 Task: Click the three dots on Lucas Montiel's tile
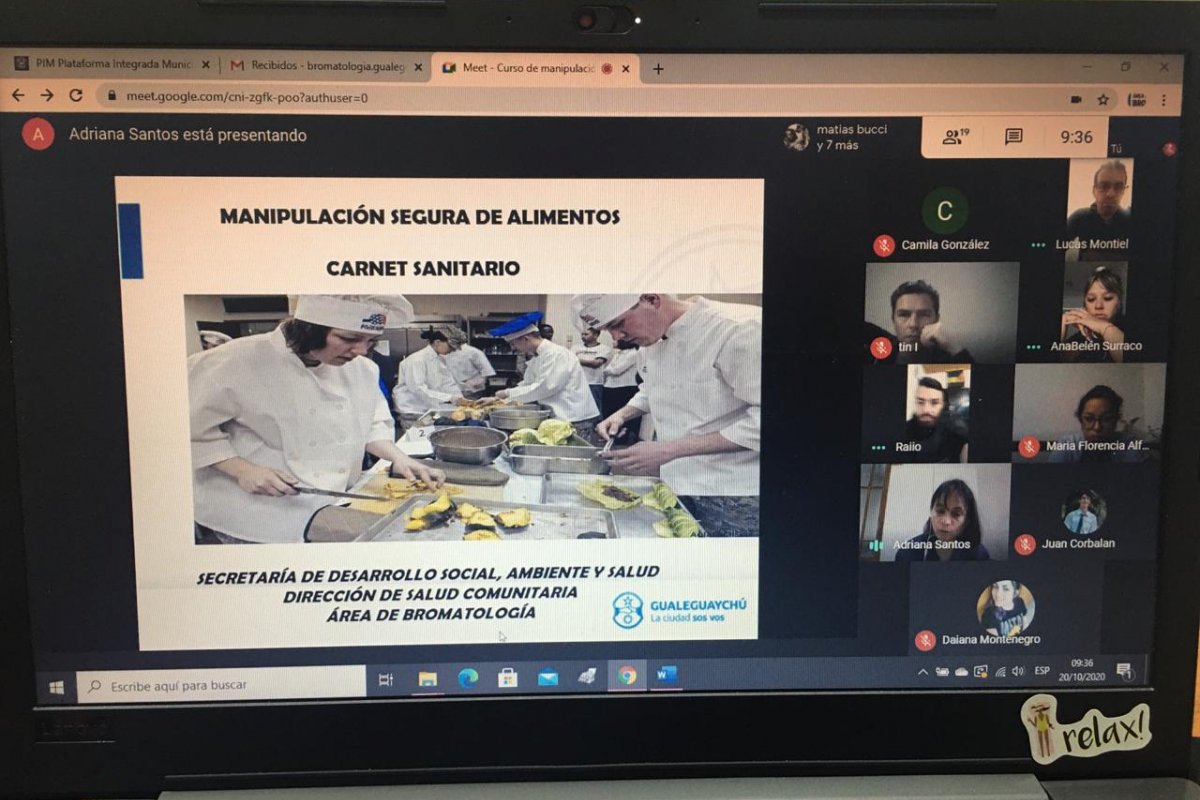pos(1038,244)
